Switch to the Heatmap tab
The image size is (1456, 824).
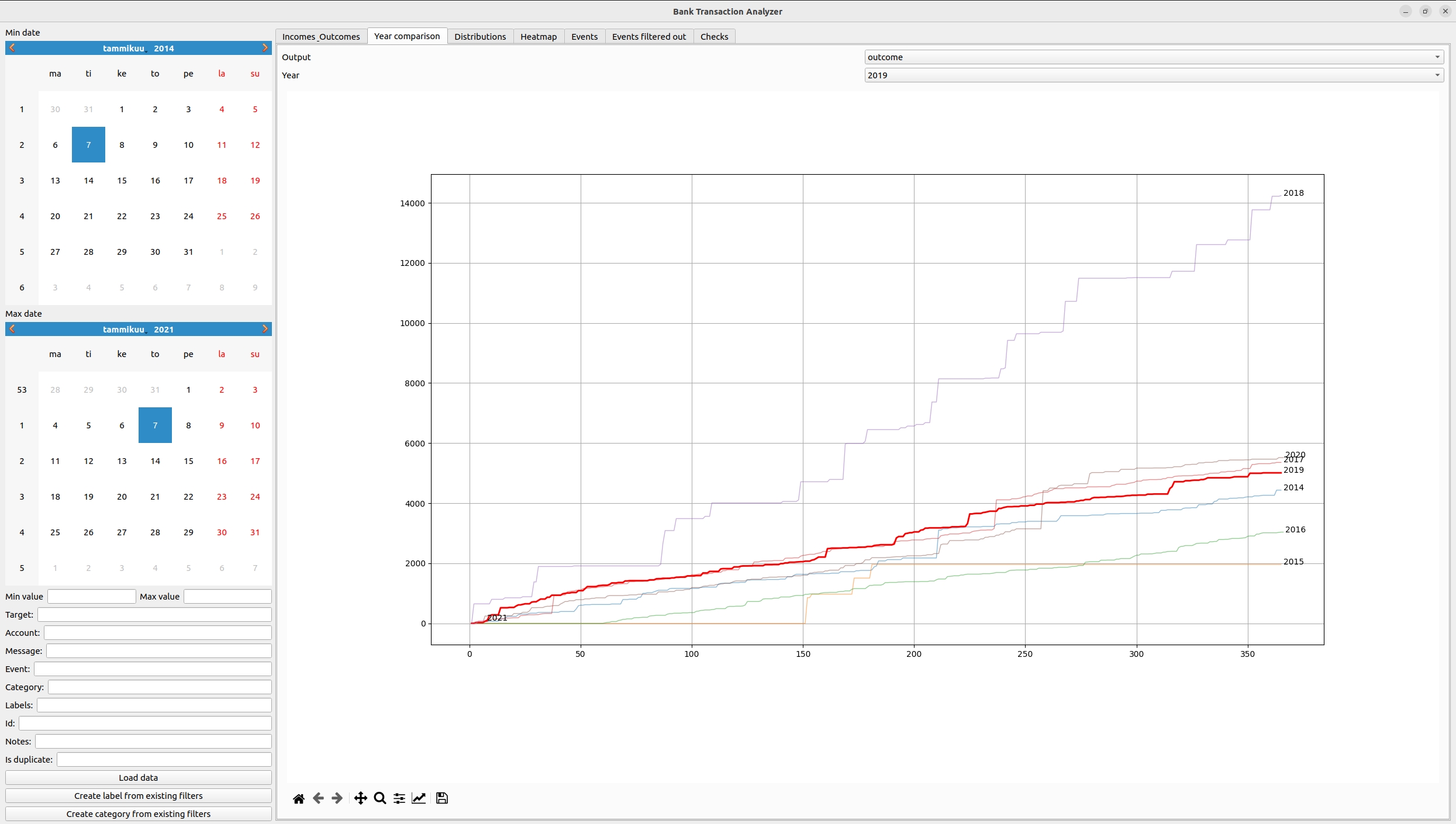(538, 37)
